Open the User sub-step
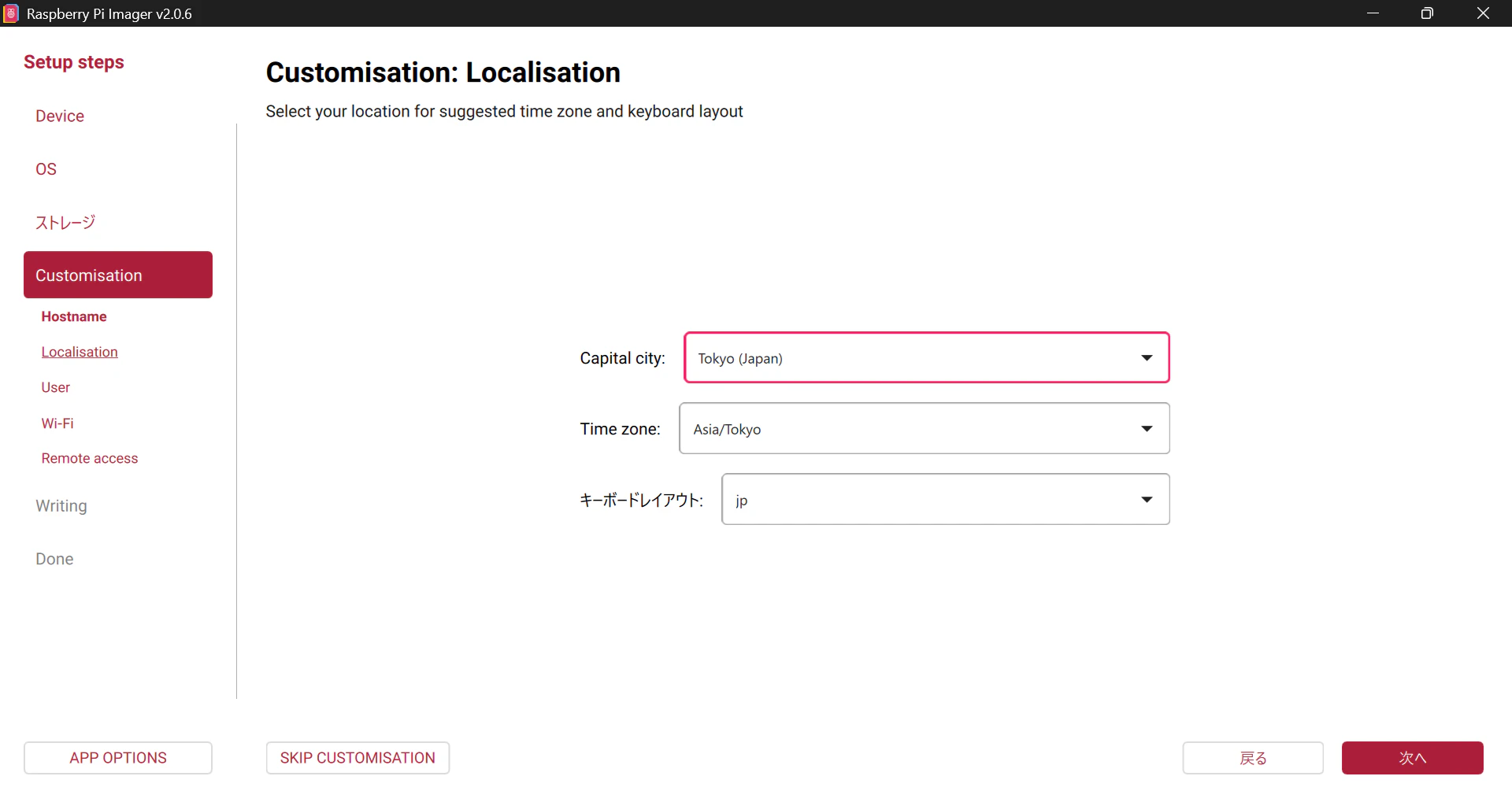The width and height of the screenshot is (1512, 791). pos(56,387)
